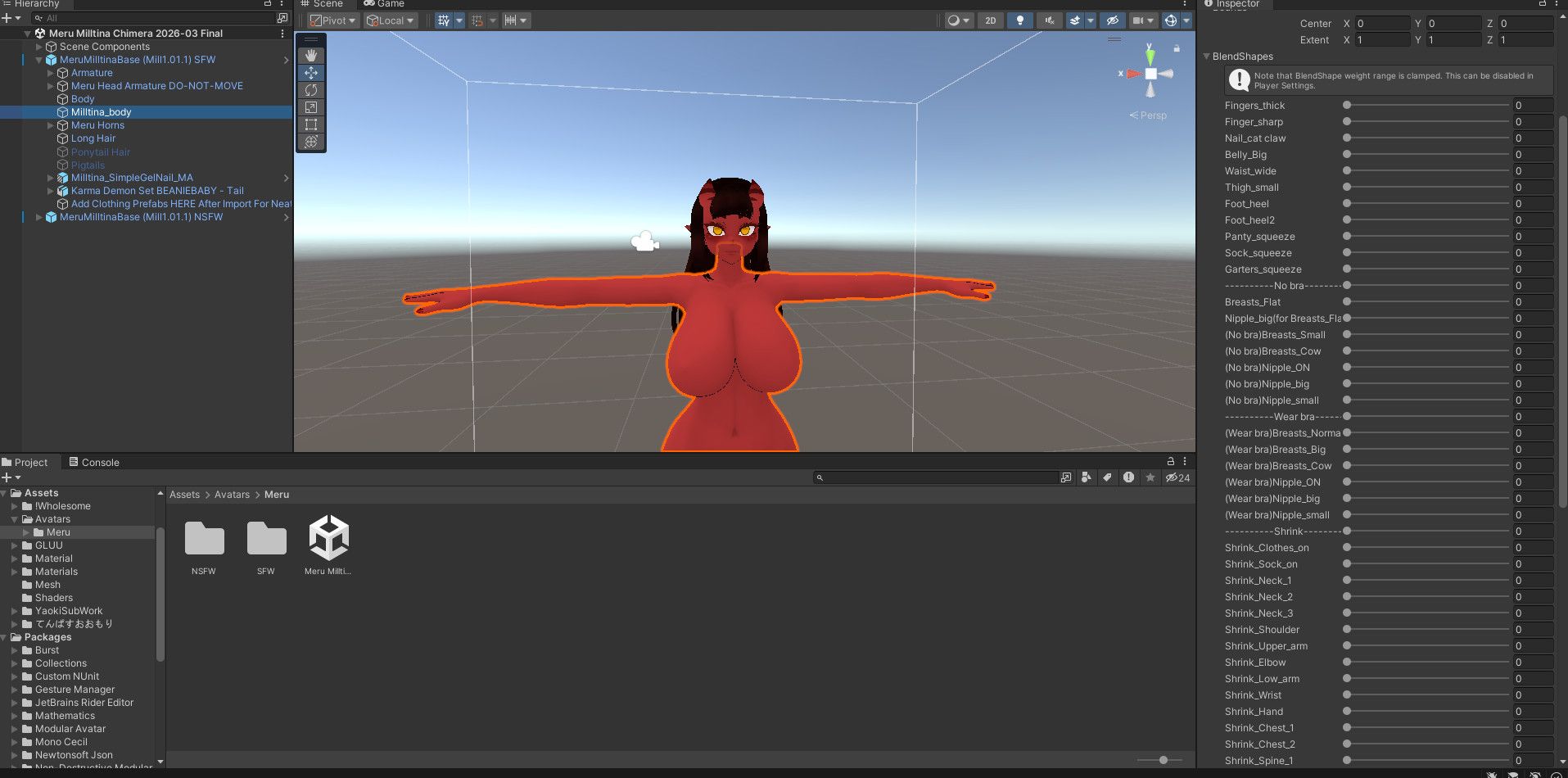Viewport: 1568px width, 778px height.
Task: Open prefab arrow for Milltina_SimpleGelNail_MA
Action: coord(286,178)
